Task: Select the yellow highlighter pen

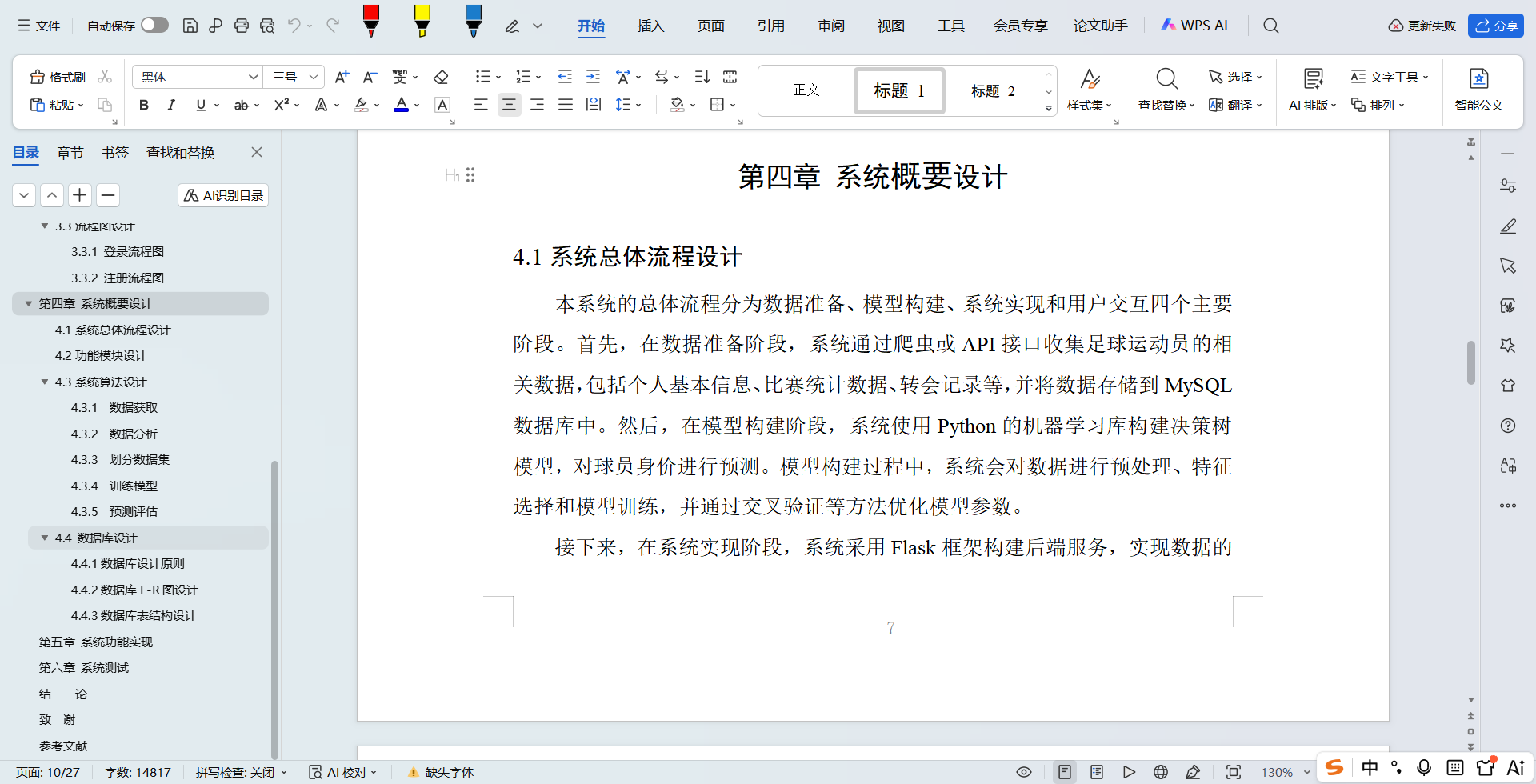Action: pos(422,21)
